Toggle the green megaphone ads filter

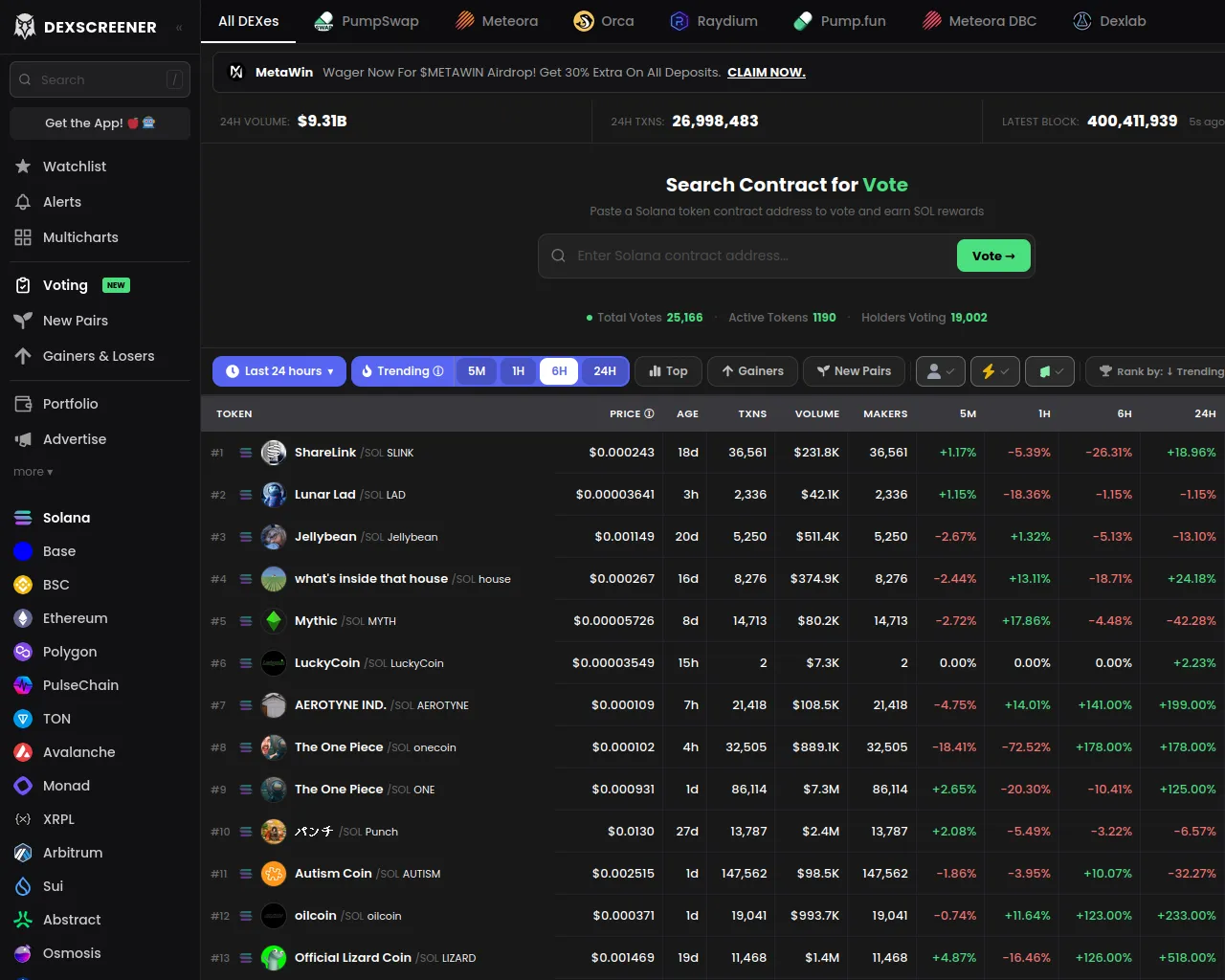coord(1050,371)
